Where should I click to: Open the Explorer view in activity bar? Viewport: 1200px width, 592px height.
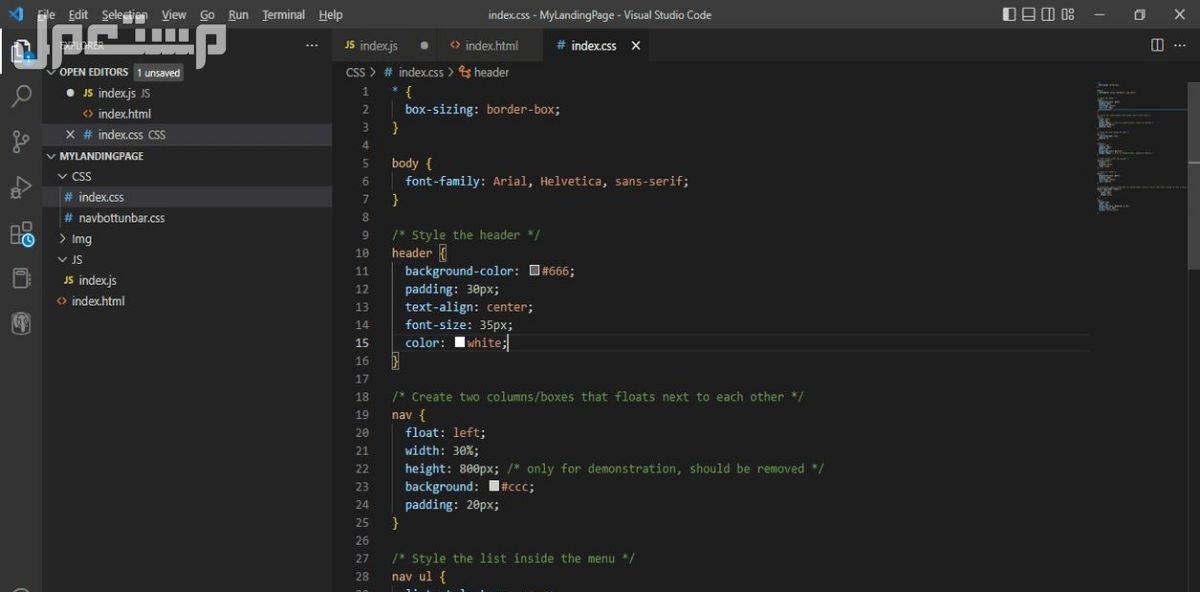pos(21,52)
